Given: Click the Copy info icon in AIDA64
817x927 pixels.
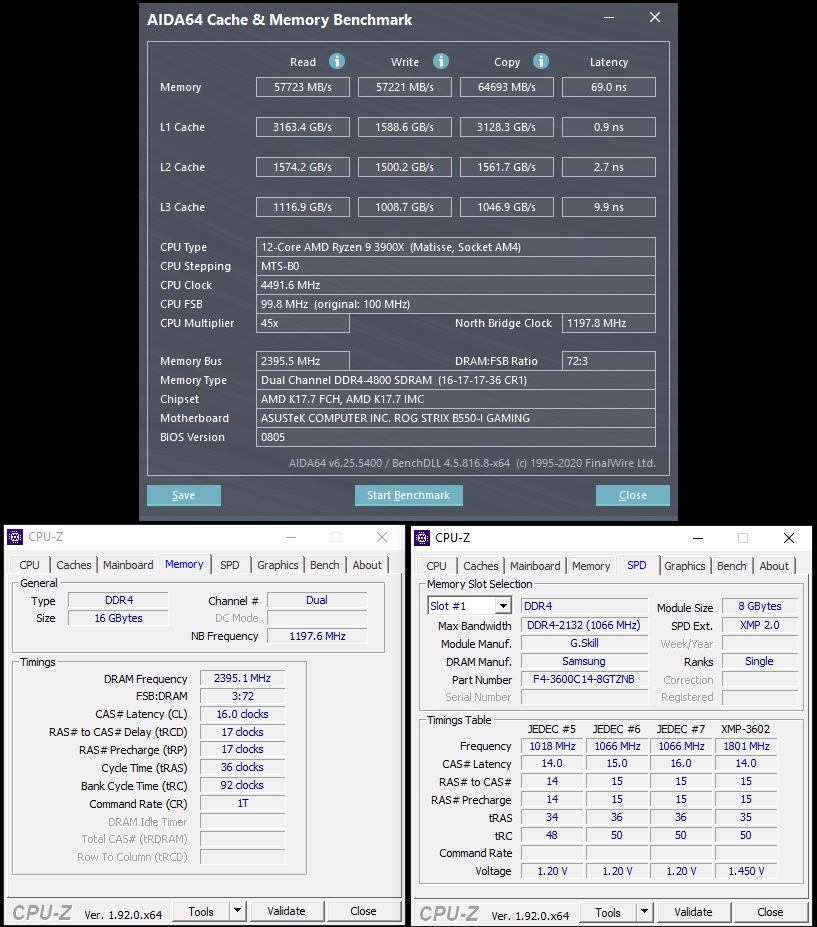Looking at the screenshot, I should (540, 61).
